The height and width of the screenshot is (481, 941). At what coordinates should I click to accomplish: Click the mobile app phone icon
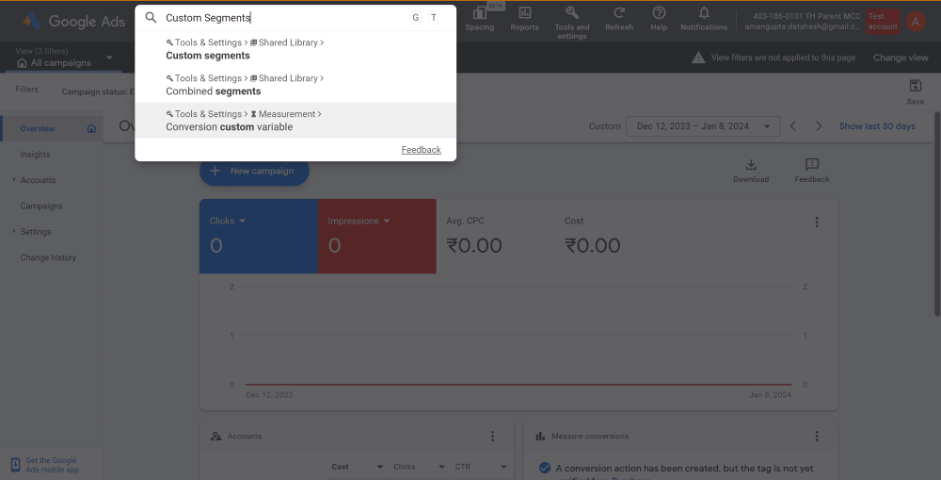(16, 465)
